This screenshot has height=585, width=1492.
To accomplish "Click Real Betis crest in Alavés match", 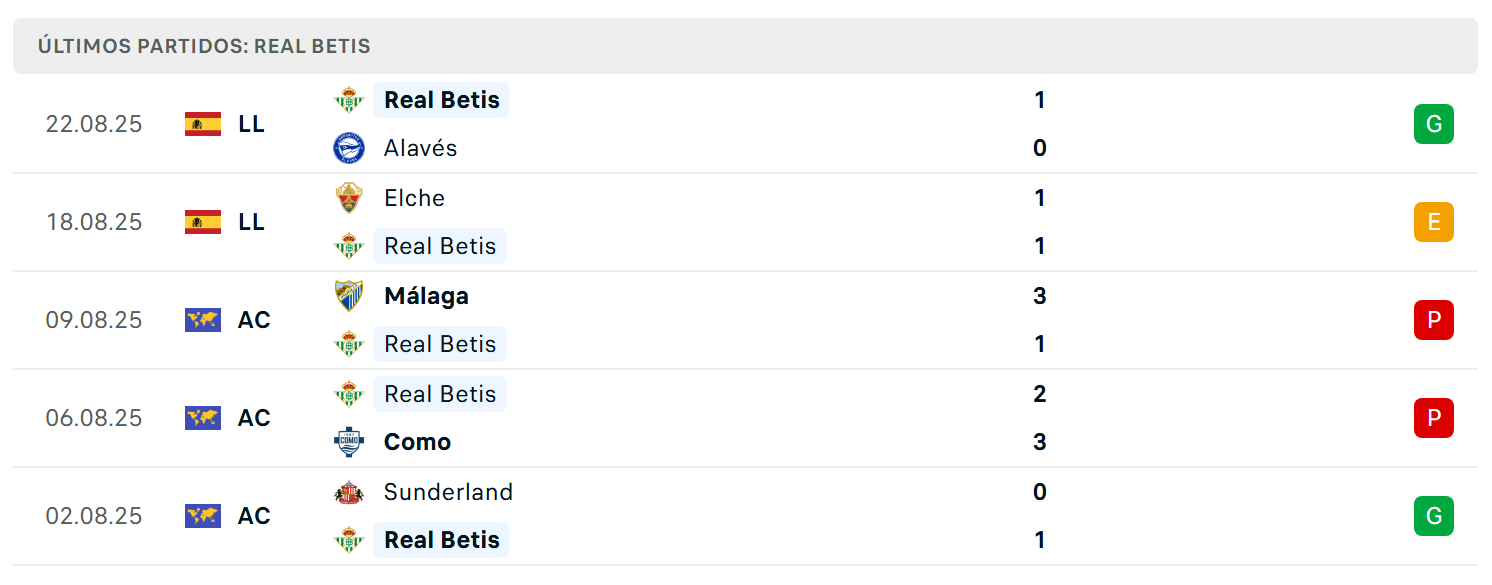I will [349, 100].
